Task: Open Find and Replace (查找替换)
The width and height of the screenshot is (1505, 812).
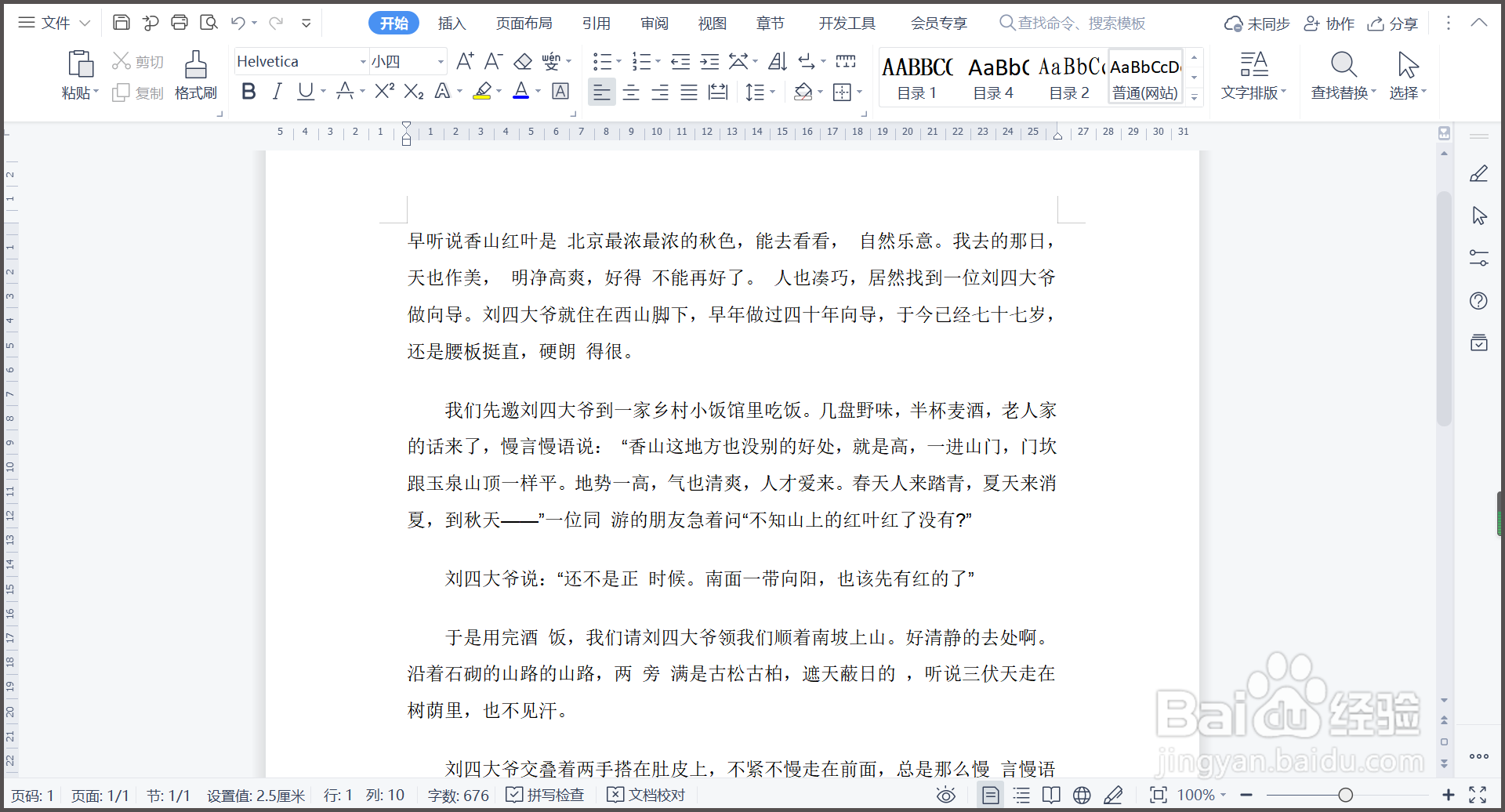Action: [x=1343, y=74]
